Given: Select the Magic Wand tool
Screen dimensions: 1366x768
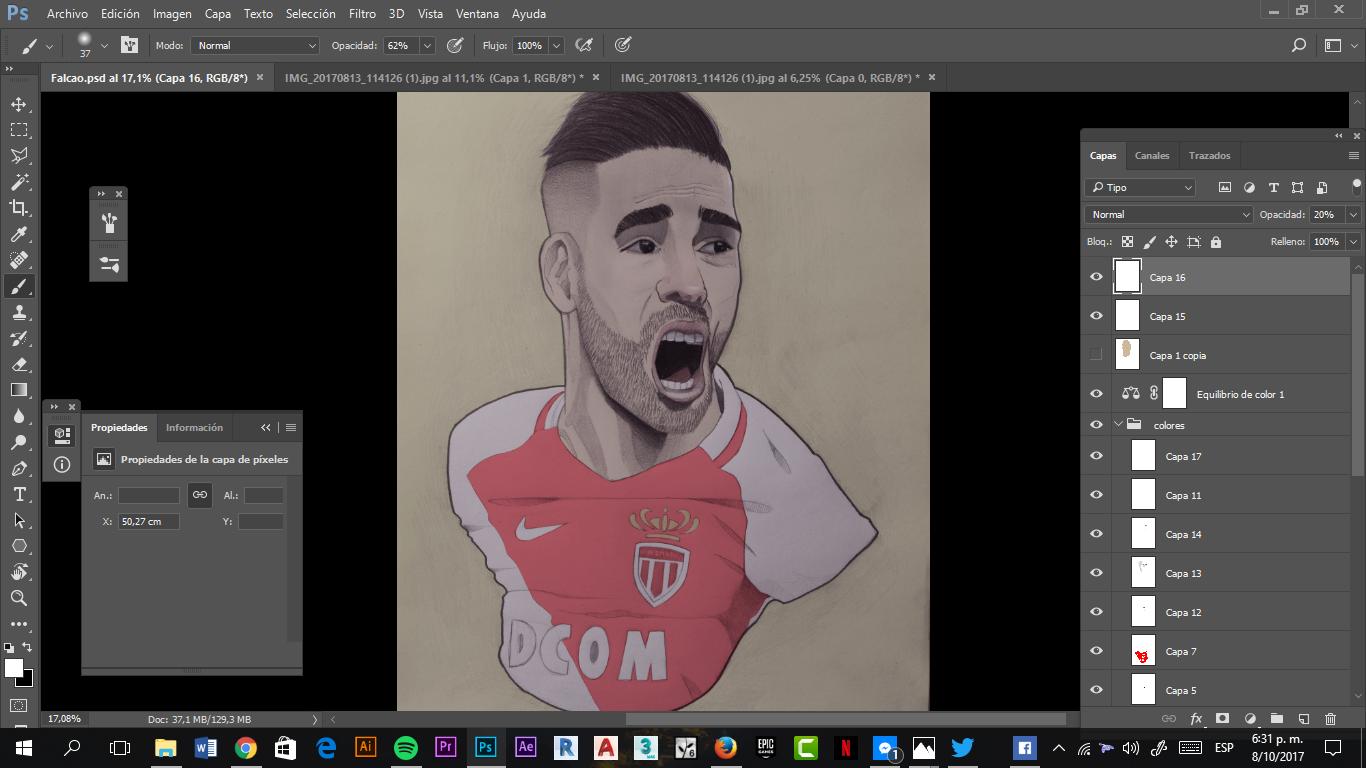Looking at the screenshot, I should [x=18, y=182].
